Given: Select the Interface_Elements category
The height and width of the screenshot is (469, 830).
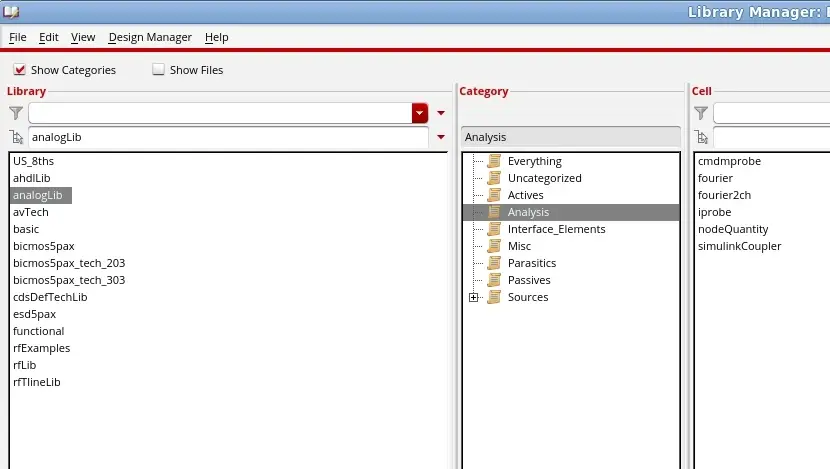Looking at the screenshot, I should point(556,229).
